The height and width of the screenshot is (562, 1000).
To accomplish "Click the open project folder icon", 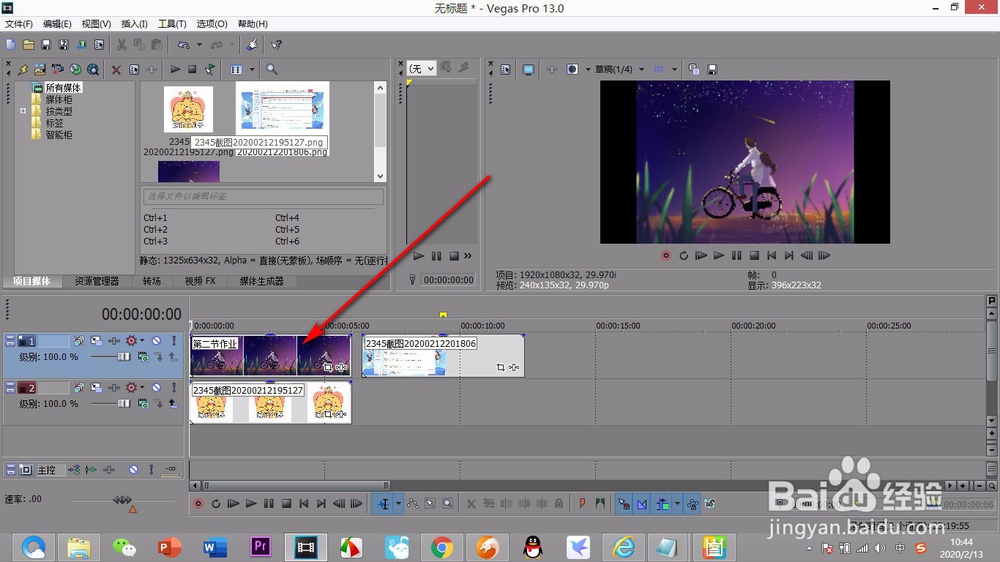I will [29, 45].
